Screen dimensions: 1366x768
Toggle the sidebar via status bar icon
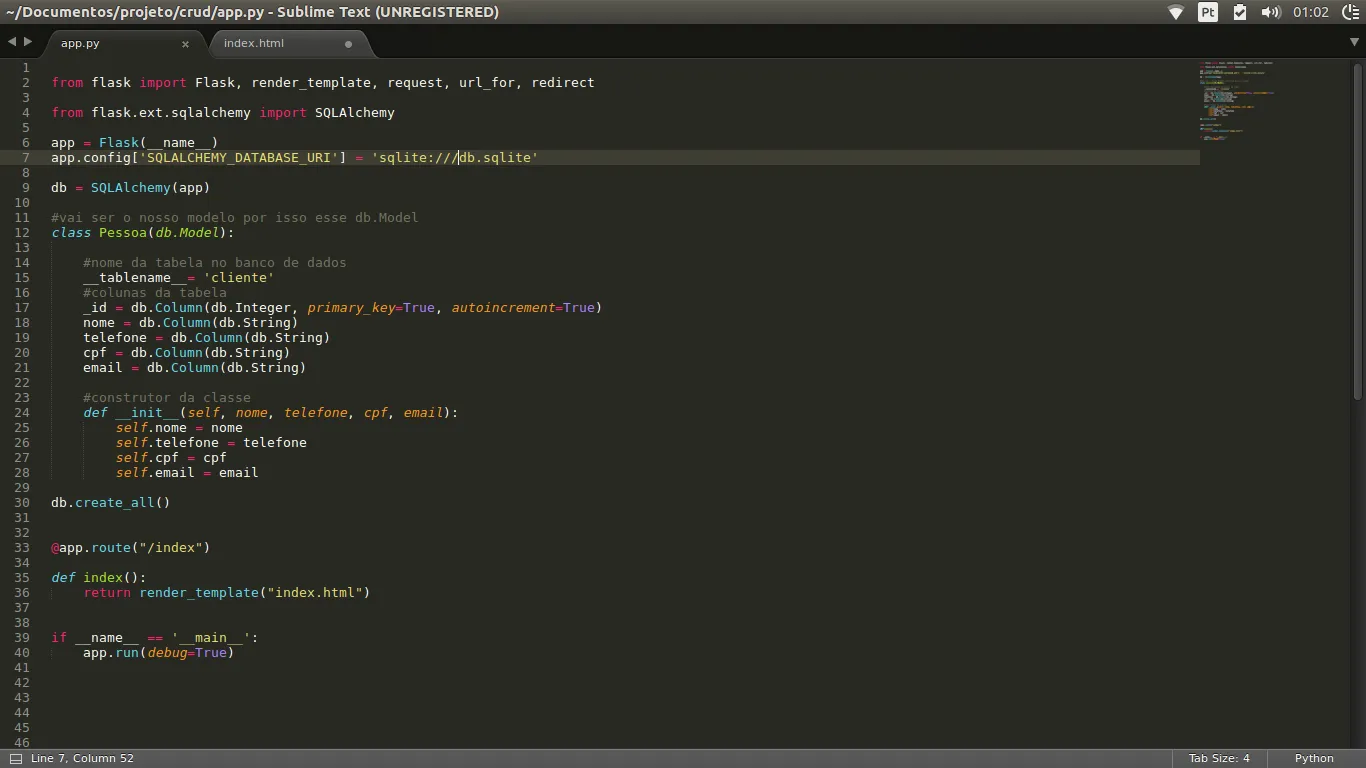(15, 759)
